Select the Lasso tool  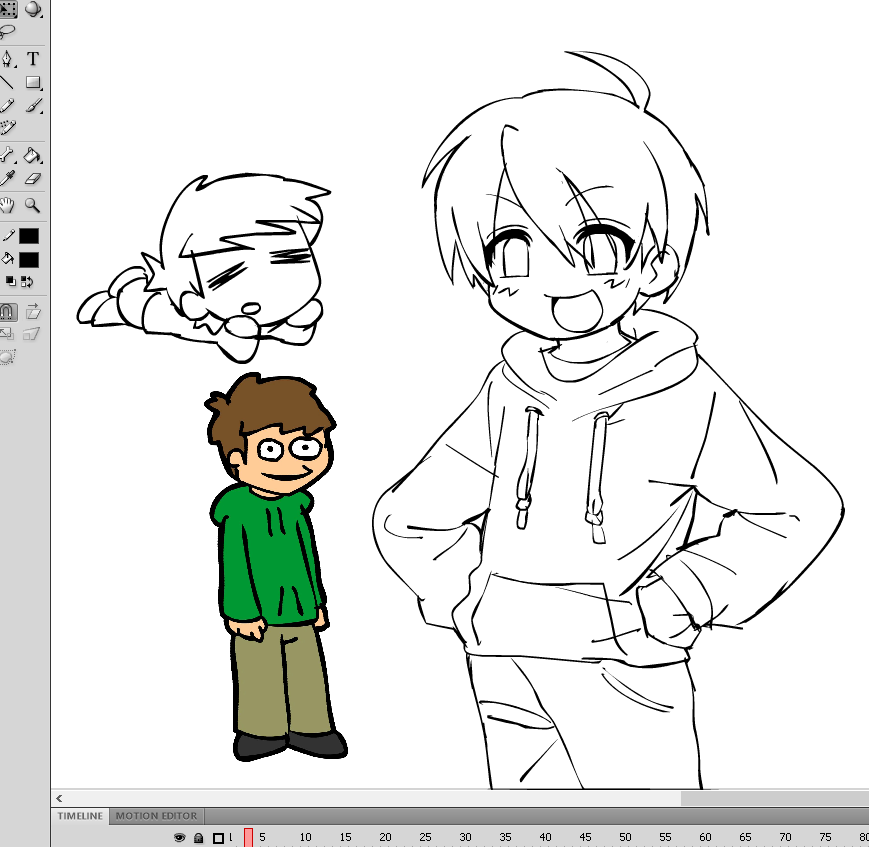click(x=8, y=32)
